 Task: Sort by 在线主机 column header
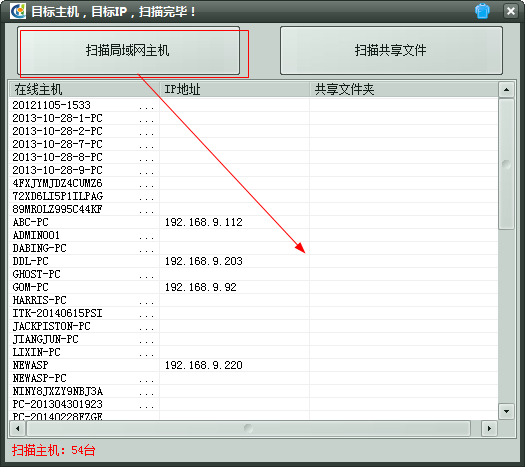click(x=84, y=89)
